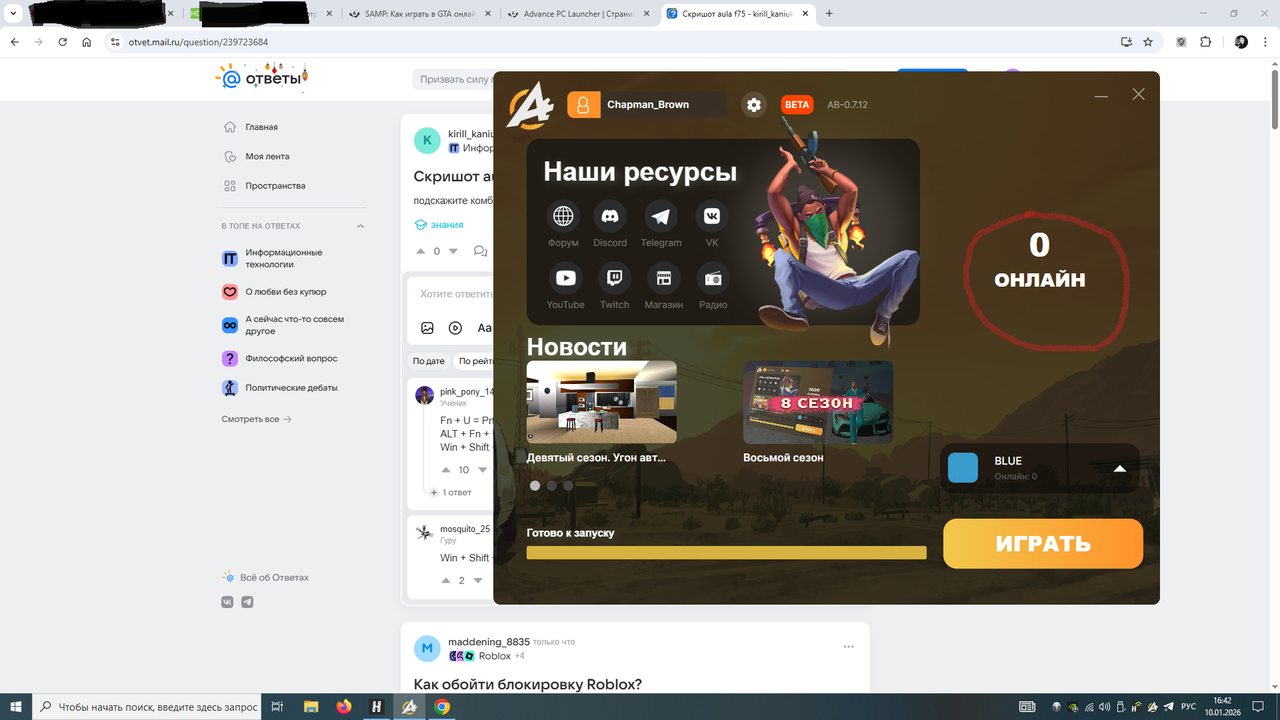Click the nickname field Chapman_Brown

(x=664, y=105)
